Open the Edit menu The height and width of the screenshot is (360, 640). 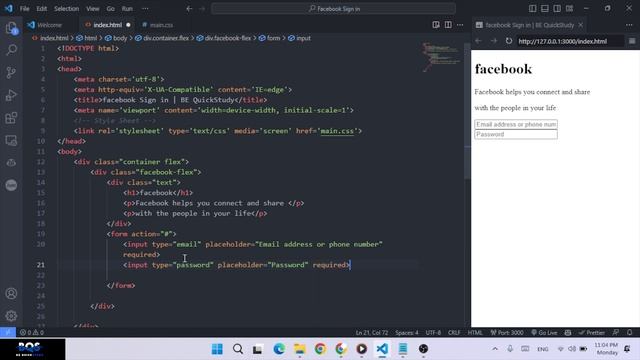(41, 9)
